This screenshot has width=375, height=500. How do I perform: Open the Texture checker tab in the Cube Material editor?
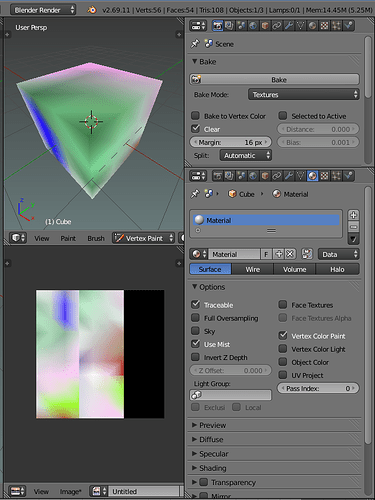(324, 176)
